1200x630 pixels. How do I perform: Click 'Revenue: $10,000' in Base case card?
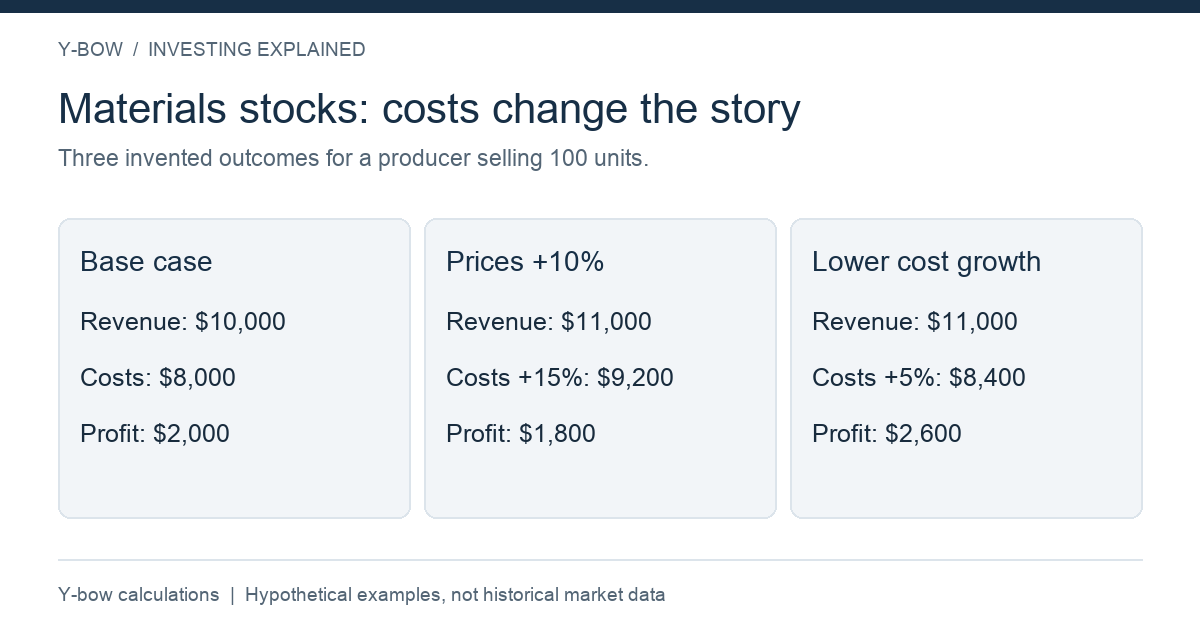(183, 322)
